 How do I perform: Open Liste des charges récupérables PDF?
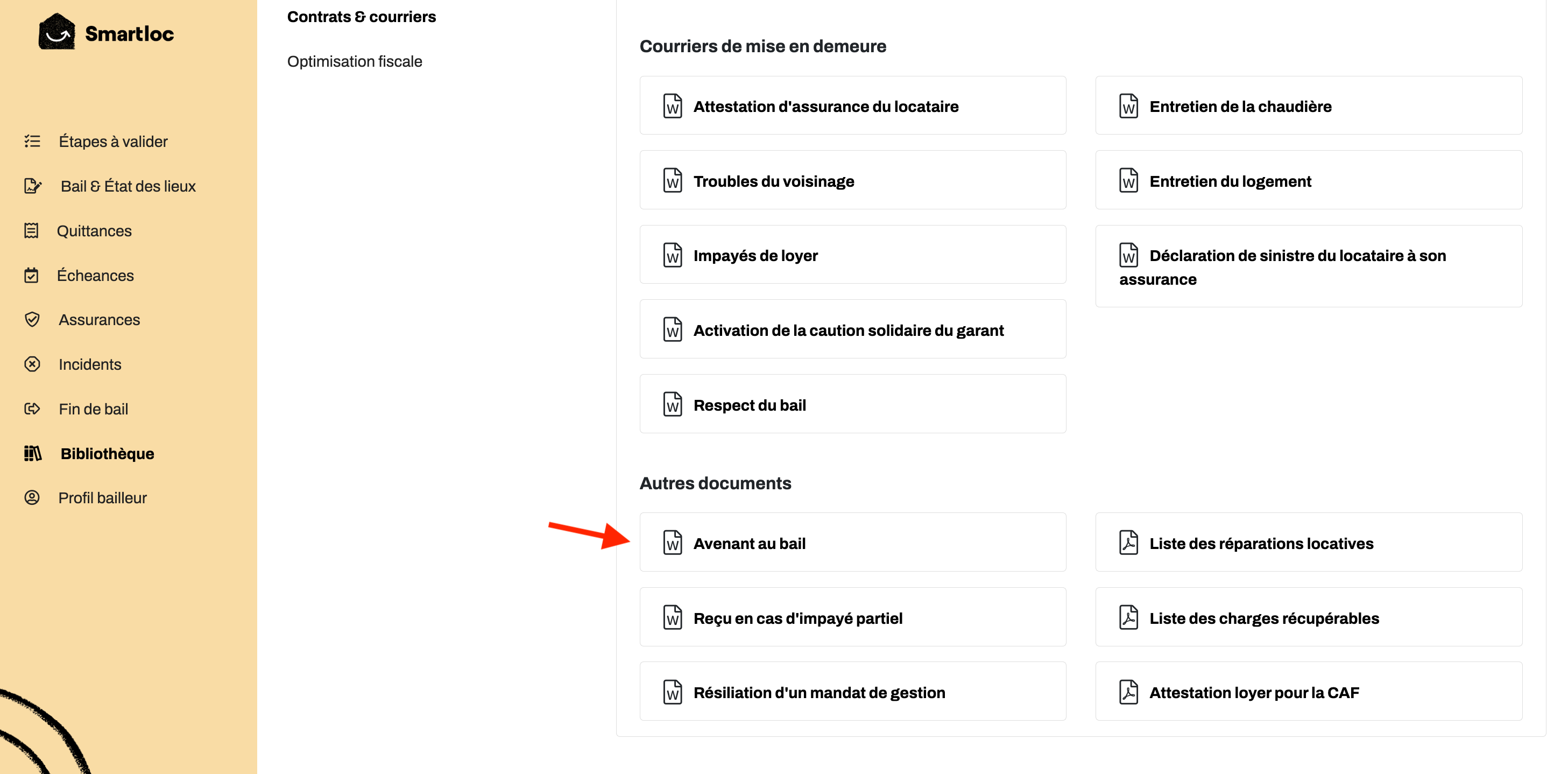pyautogui.click(x=1309, y=617)
